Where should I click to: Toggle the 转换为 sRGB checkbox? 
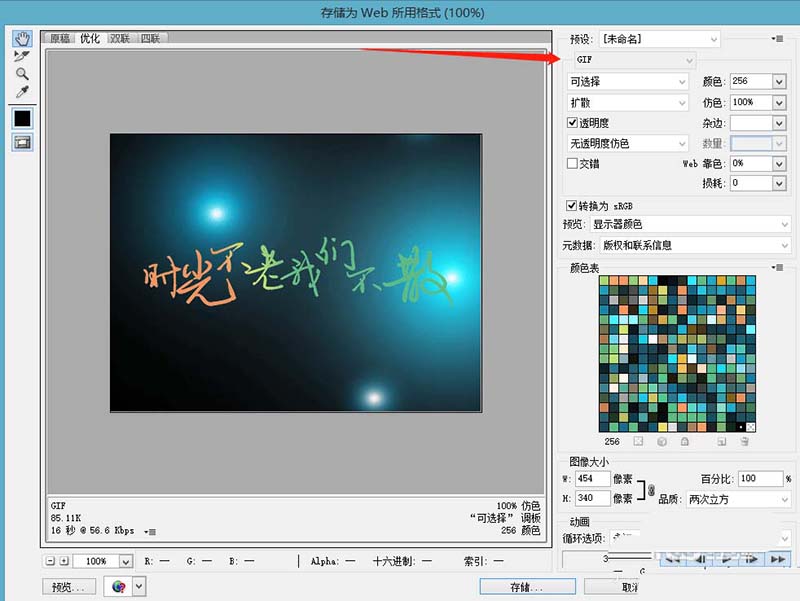(x=571, y=206)
